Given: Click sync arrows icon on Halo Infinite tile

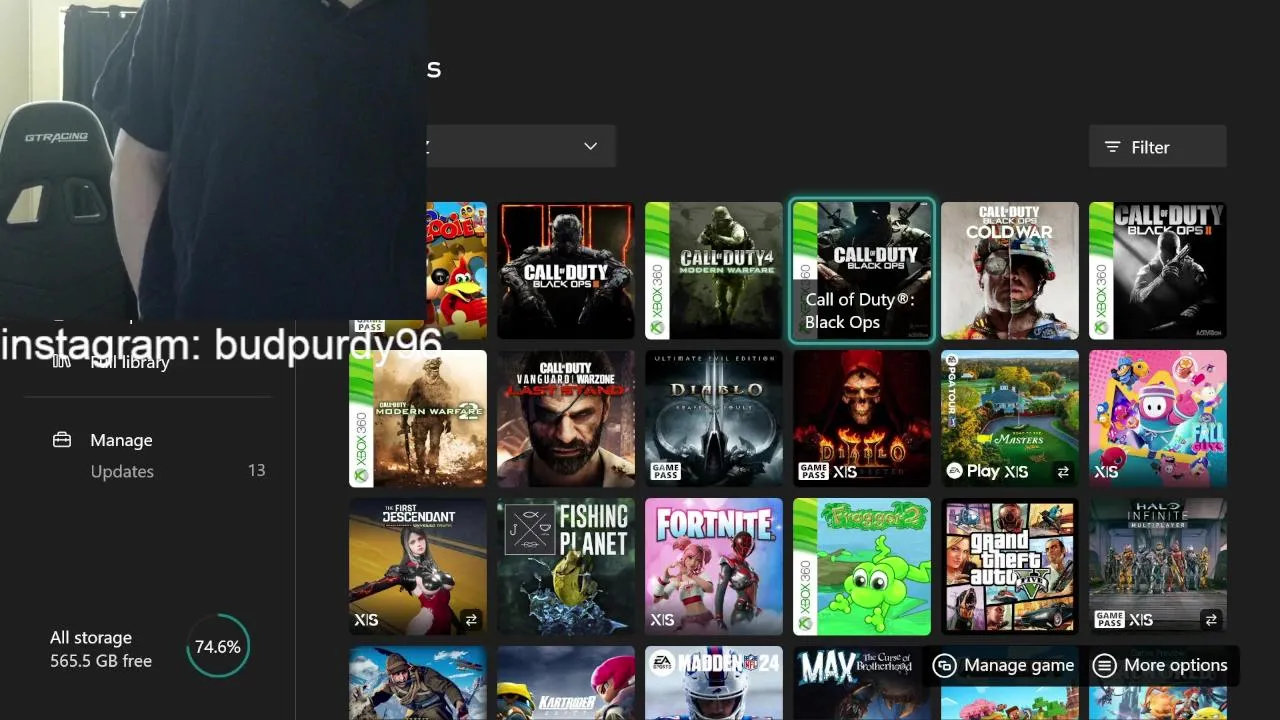Looking at the screenshot, I should 1211,620.
